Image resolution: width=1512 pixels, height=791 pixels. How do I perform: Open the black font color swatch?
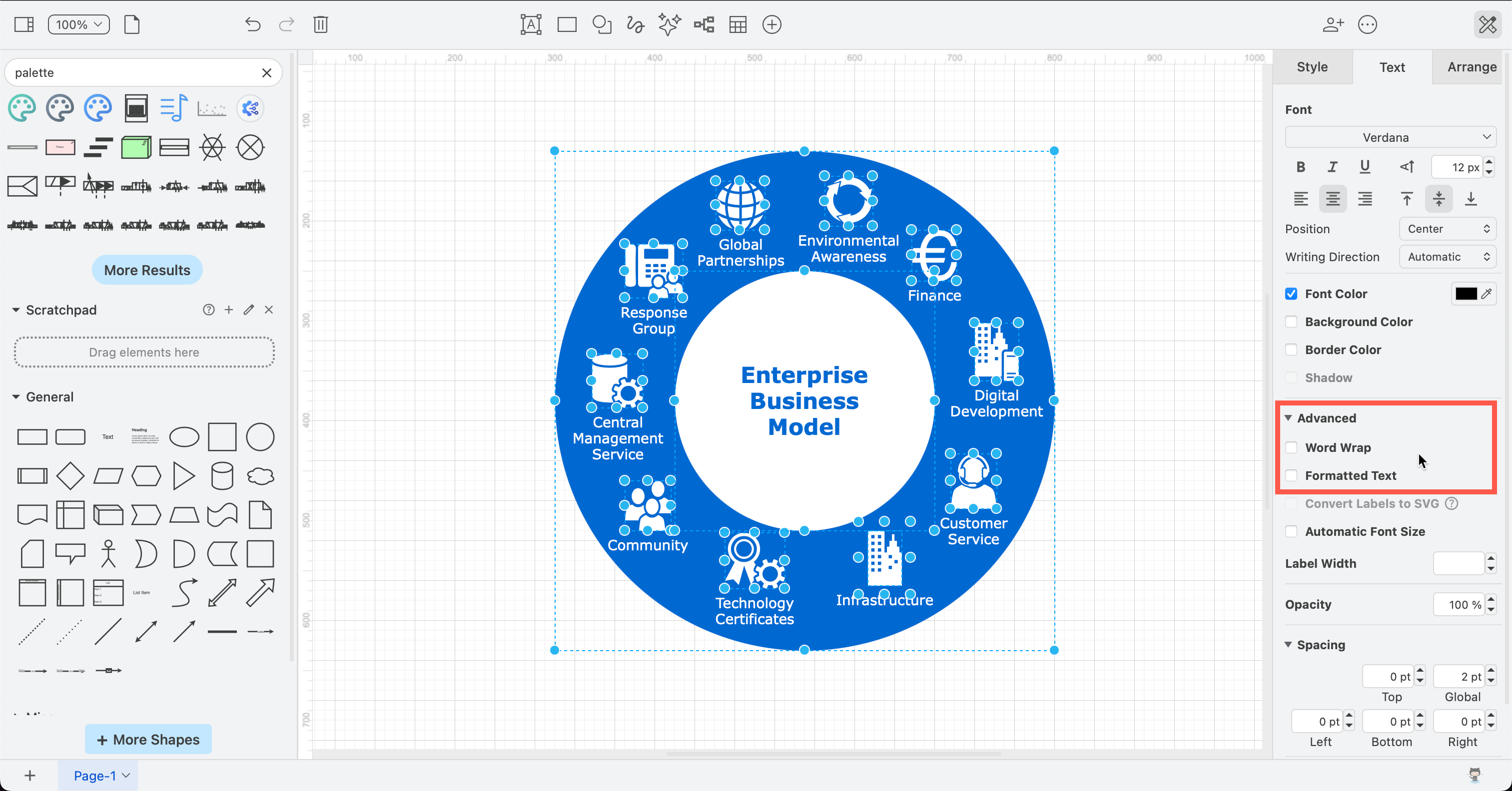[x=1466, y=294]
